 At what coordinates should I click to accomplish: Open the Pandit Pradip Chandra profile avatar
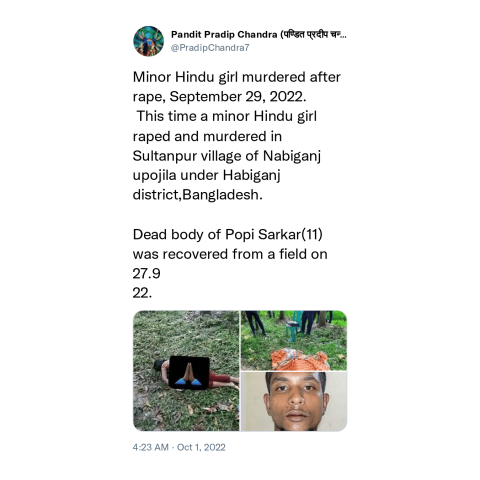tap(148, 41)
